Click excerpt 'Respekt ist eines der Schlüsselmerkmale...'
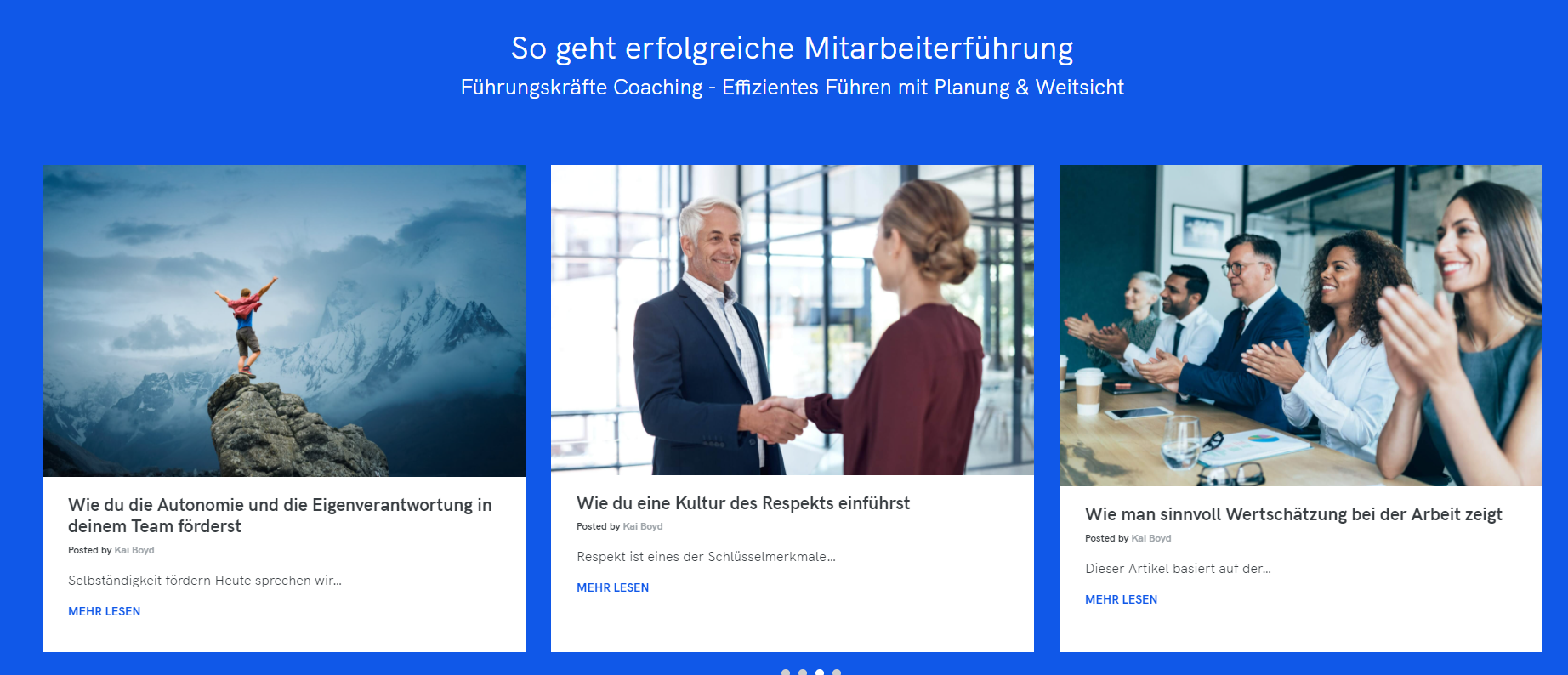The image size is (1568, 675). pos(707,557)
